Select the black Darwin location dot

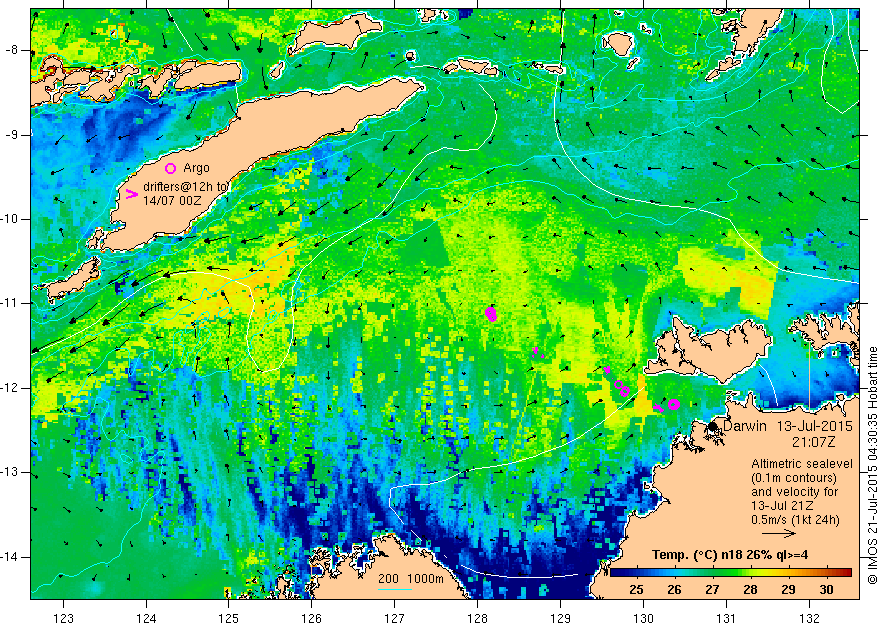pyautogui.click(x=712, y=426)
